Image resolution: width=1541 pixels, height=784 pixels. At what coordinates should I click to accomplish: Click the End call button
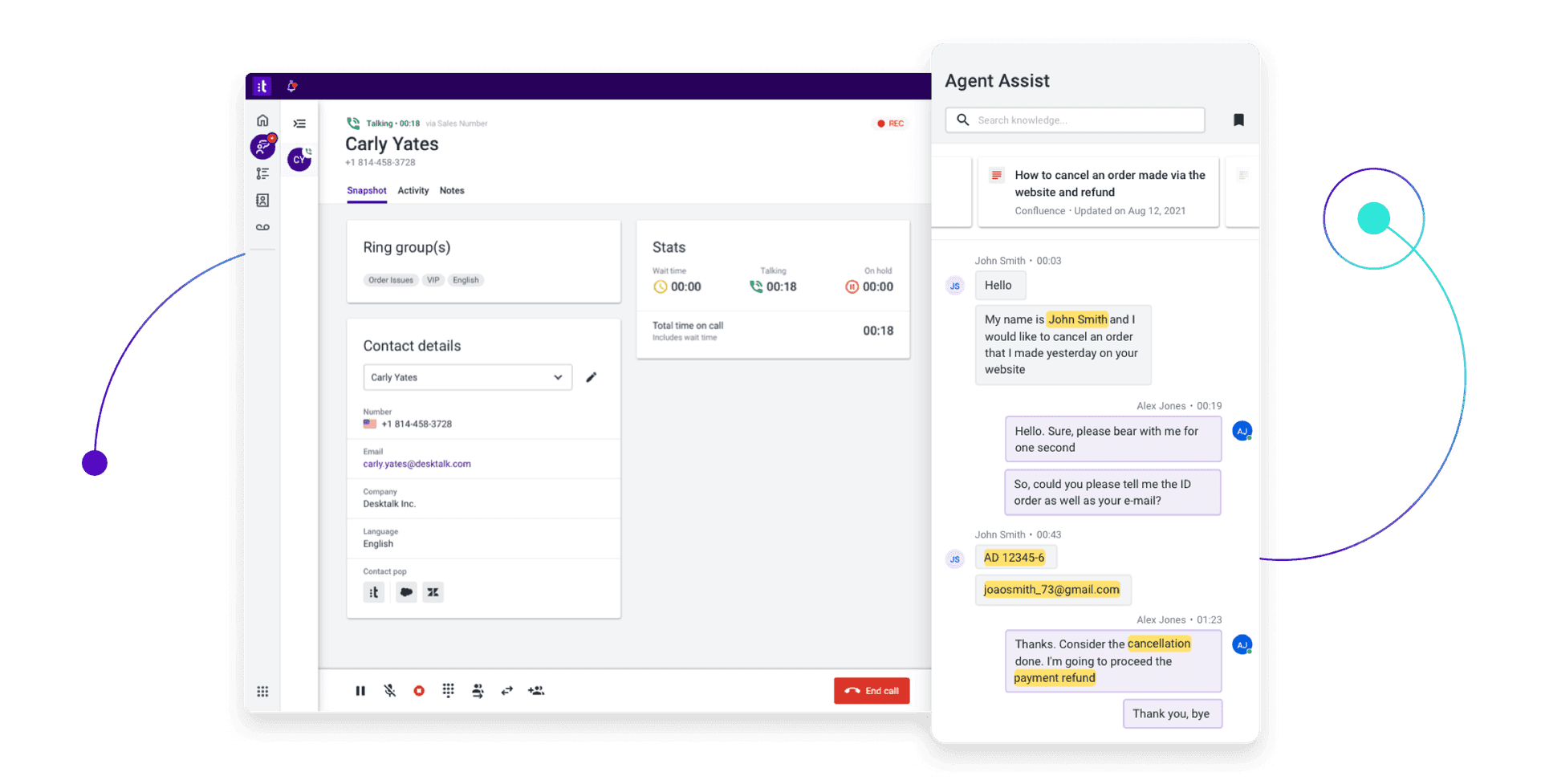point(872,691)
